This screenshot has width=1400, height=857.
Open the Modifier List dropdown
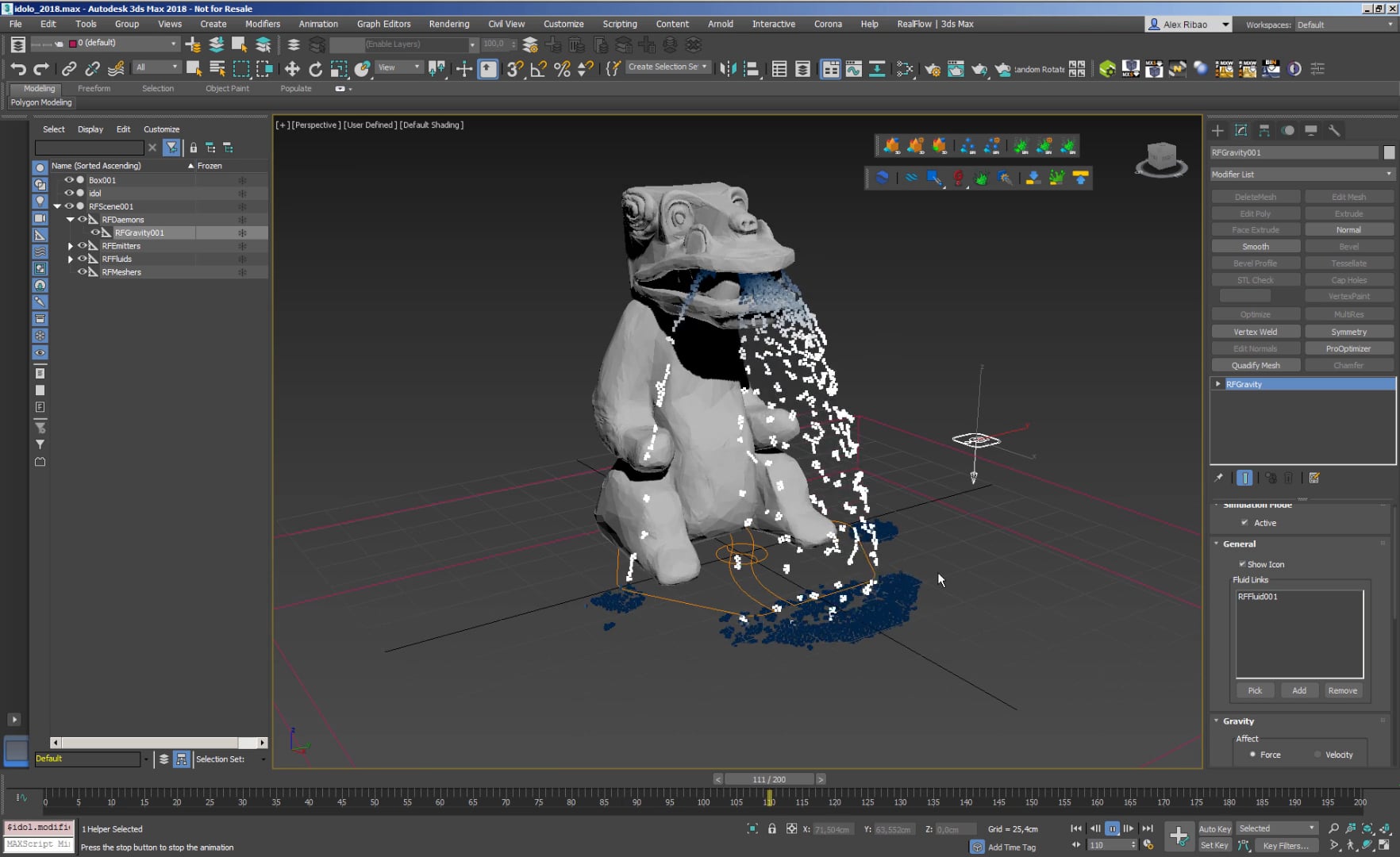(x=1302, y=174)
